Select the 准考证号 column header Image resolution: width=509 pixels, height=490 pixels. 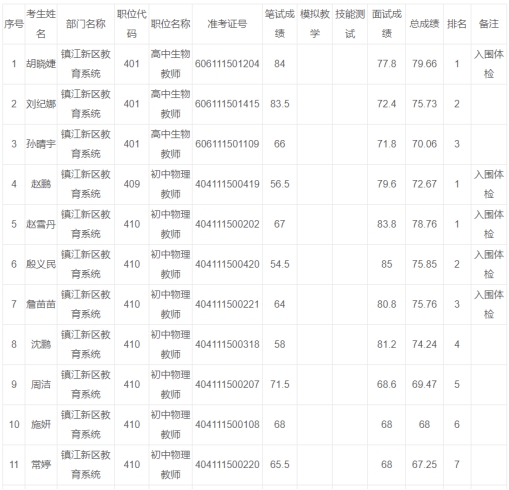227,24
